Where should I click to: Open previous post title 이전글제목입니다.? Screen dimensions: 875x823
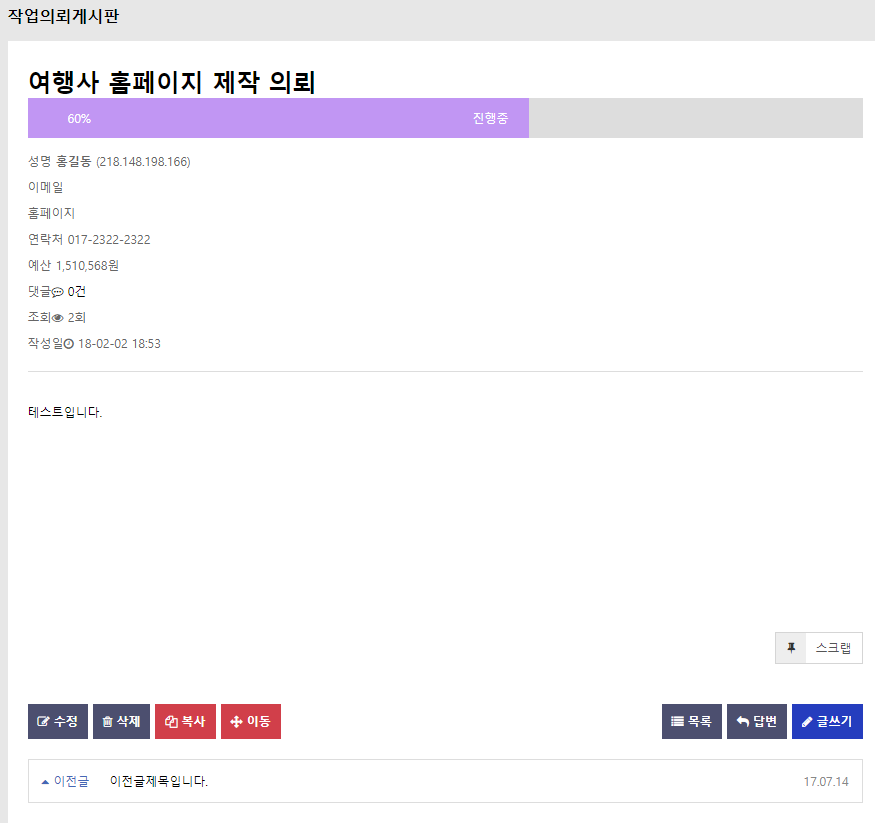pos(158,781)
